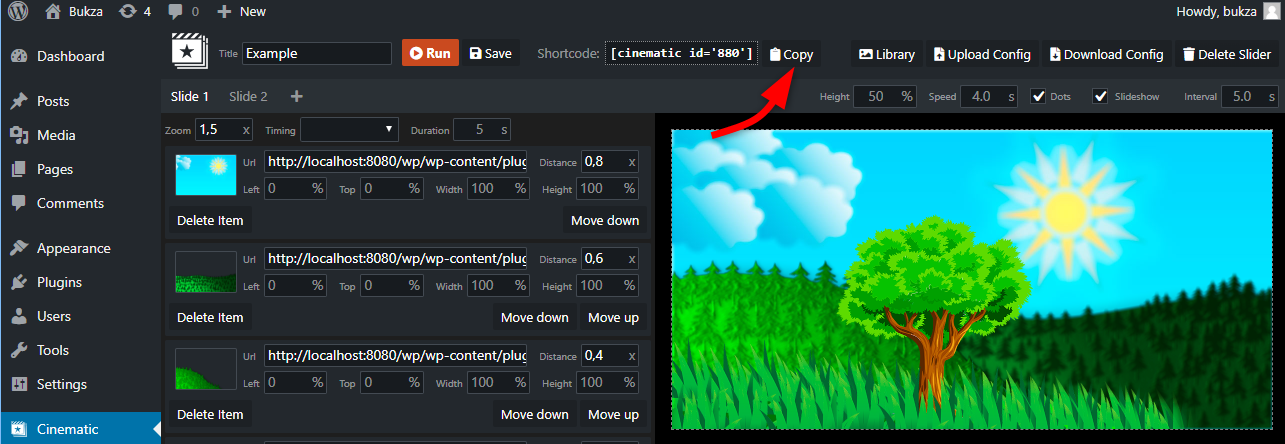Viewport: 1285px width, 444px height.
Task: Open the Howdy, bukza account menu
Action: (1229, 12)
